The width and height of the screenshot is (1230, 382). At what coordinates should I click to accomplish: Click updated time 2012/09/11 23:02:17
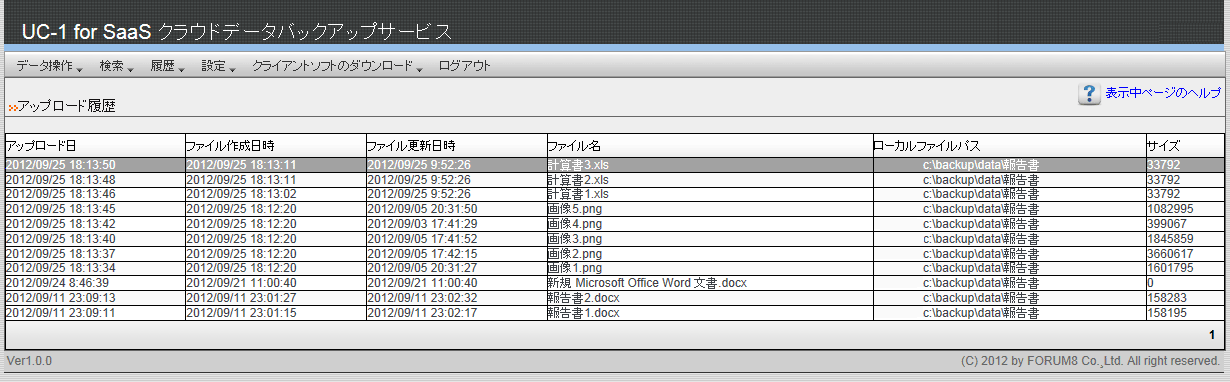click(423, 313)
